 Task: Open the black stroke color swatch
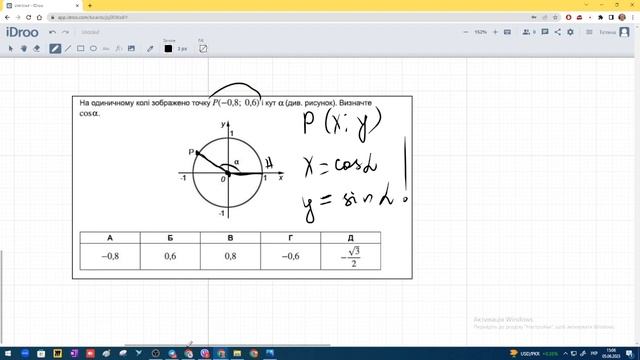pos(168,49)
